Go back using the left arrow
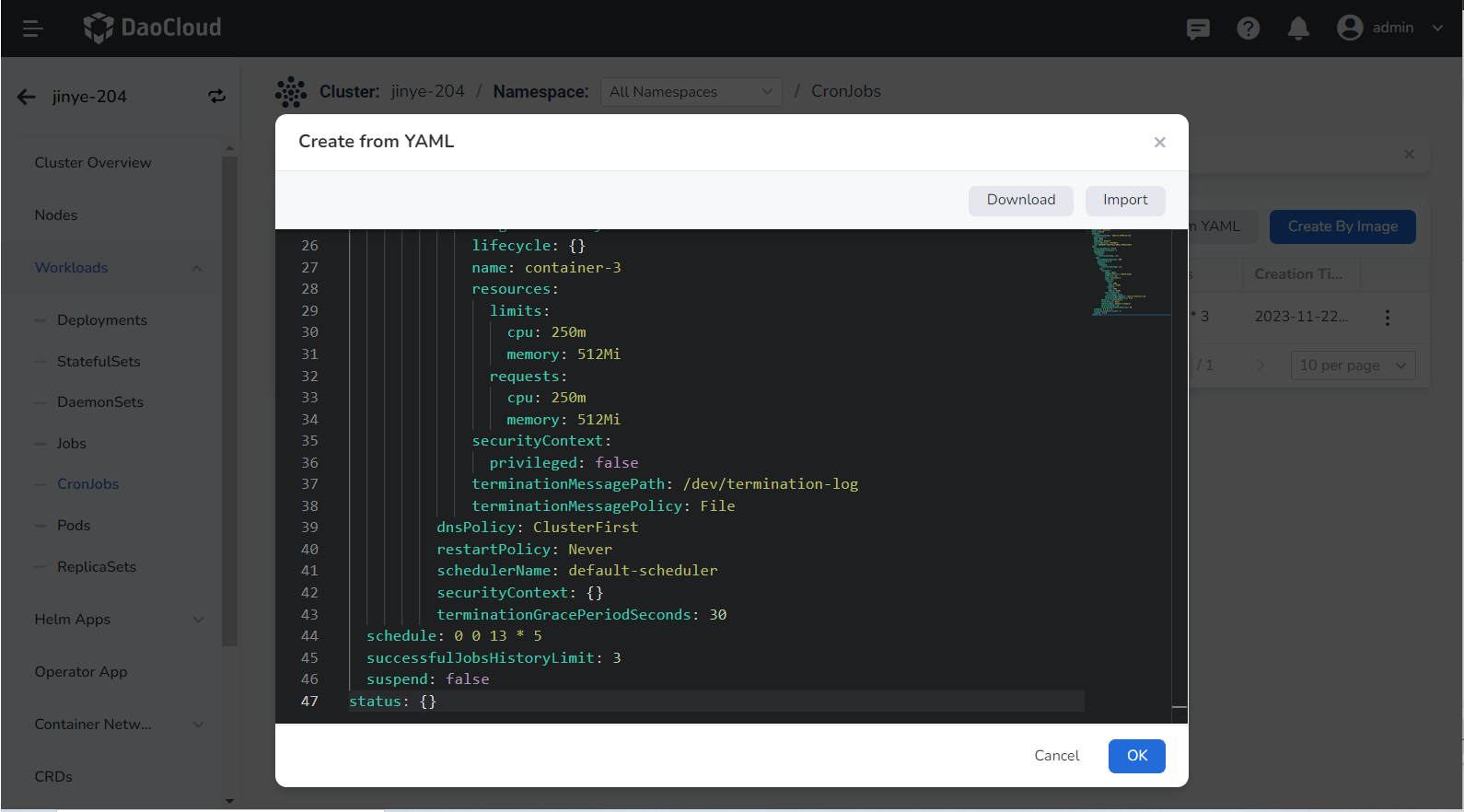This screenshot has width=1464, height=812. click(x=27, y=97)
